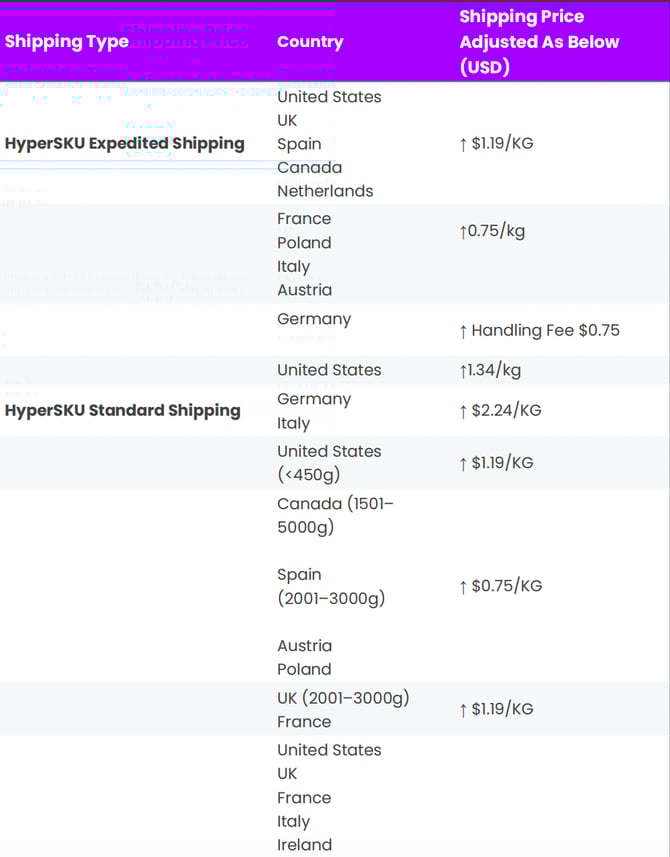
Task: Select the HyperSKU Expedited Shipping label
Action: point(125,143)
